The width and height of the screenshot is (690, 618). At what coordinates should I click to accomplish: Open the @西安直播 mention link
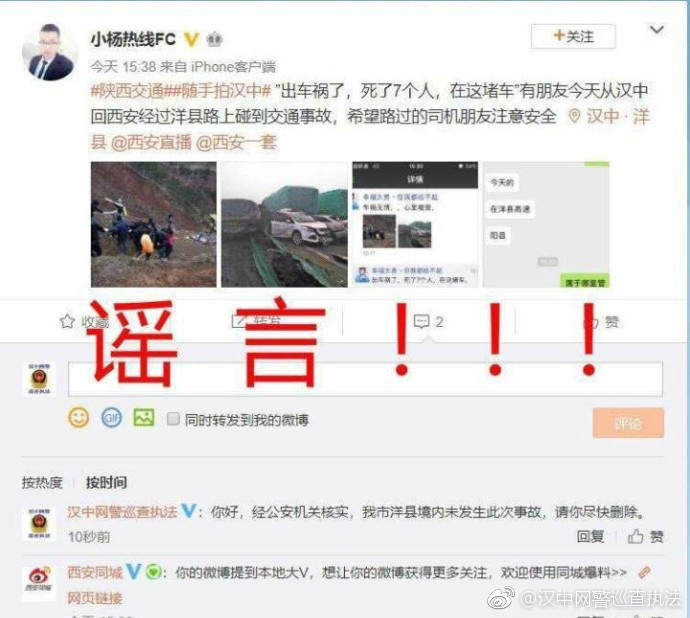(151, 143)
